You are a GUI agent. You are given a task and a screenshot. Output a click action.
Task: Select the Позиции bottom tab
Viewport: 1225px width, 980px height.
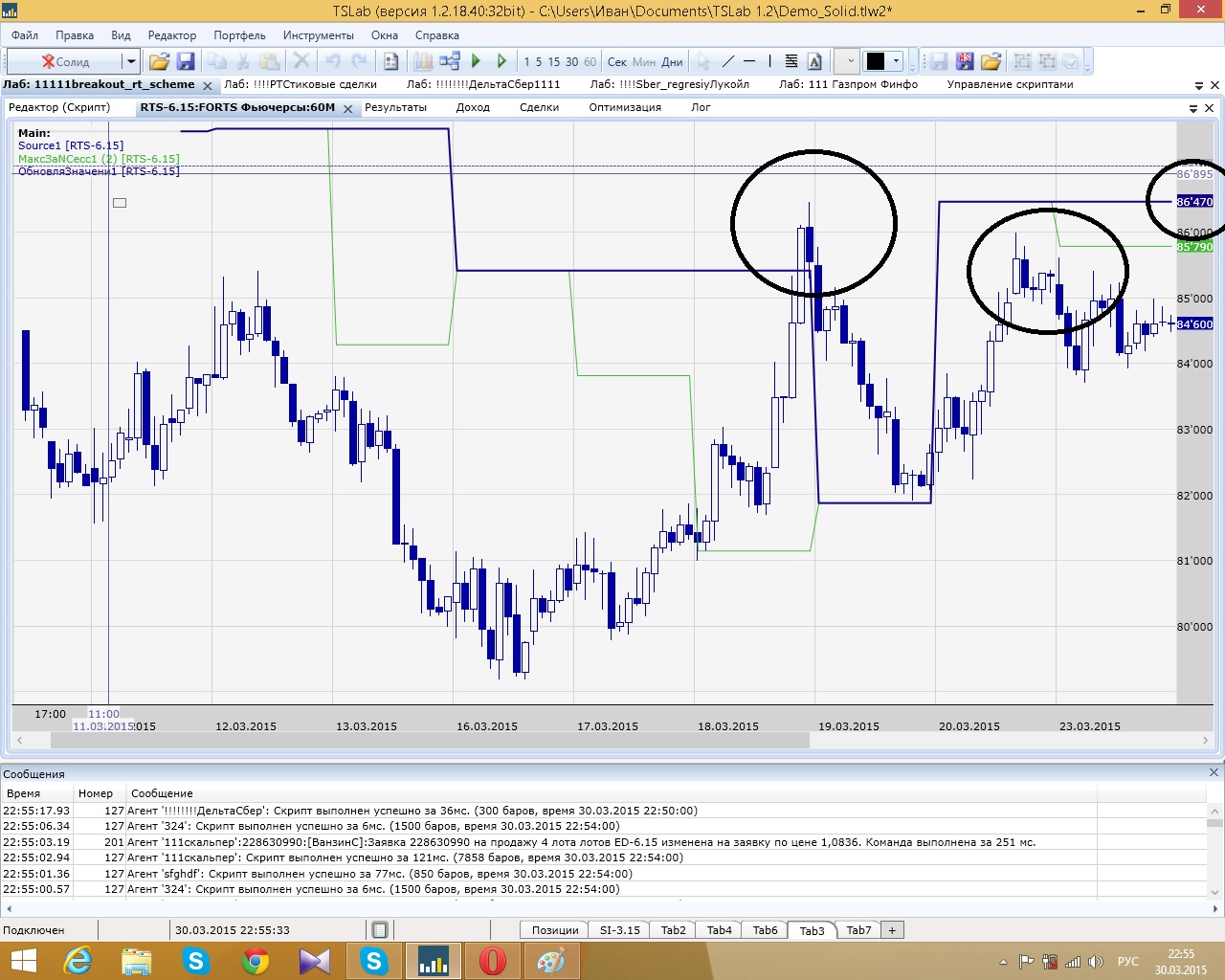[555, 929]
